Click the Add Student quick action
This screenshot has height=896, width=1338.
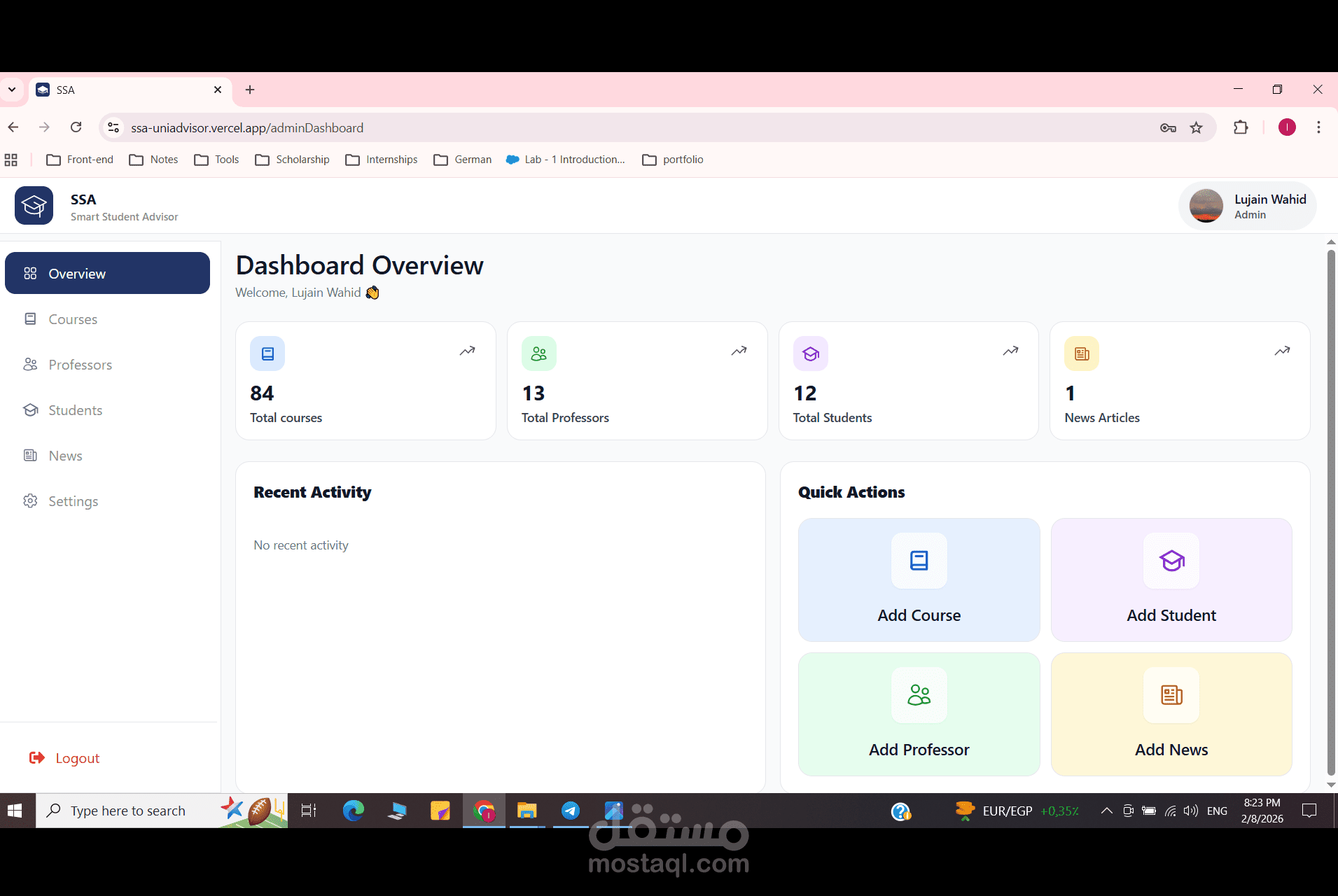[1171, 580]
